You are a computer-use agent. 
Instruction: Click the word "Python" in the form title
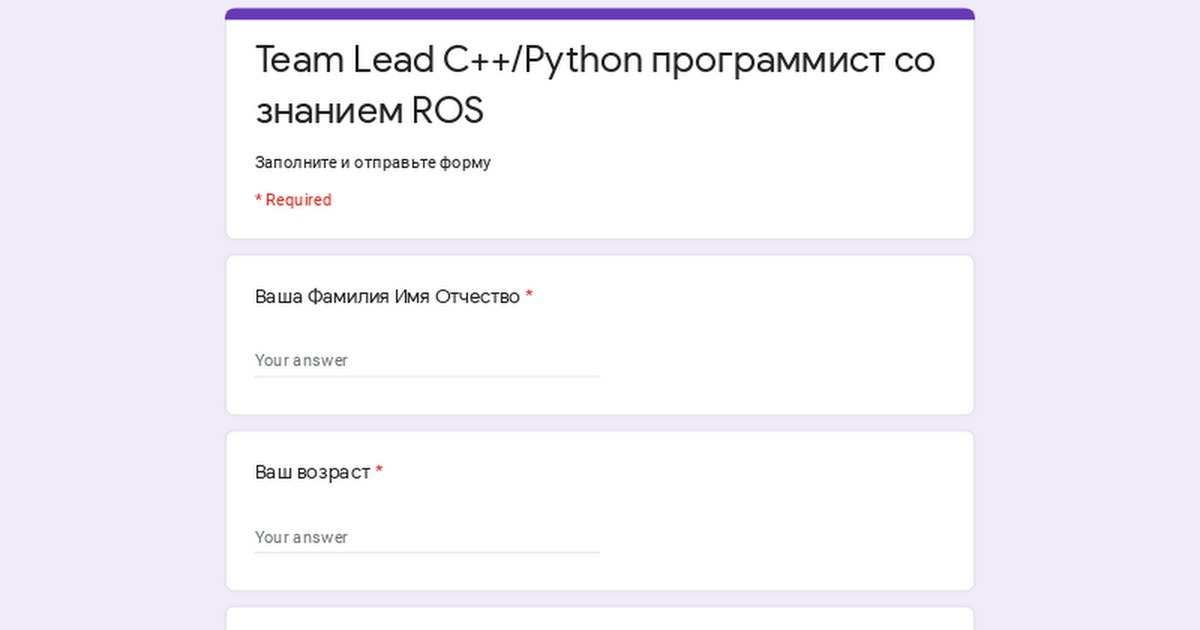point(582,60)
